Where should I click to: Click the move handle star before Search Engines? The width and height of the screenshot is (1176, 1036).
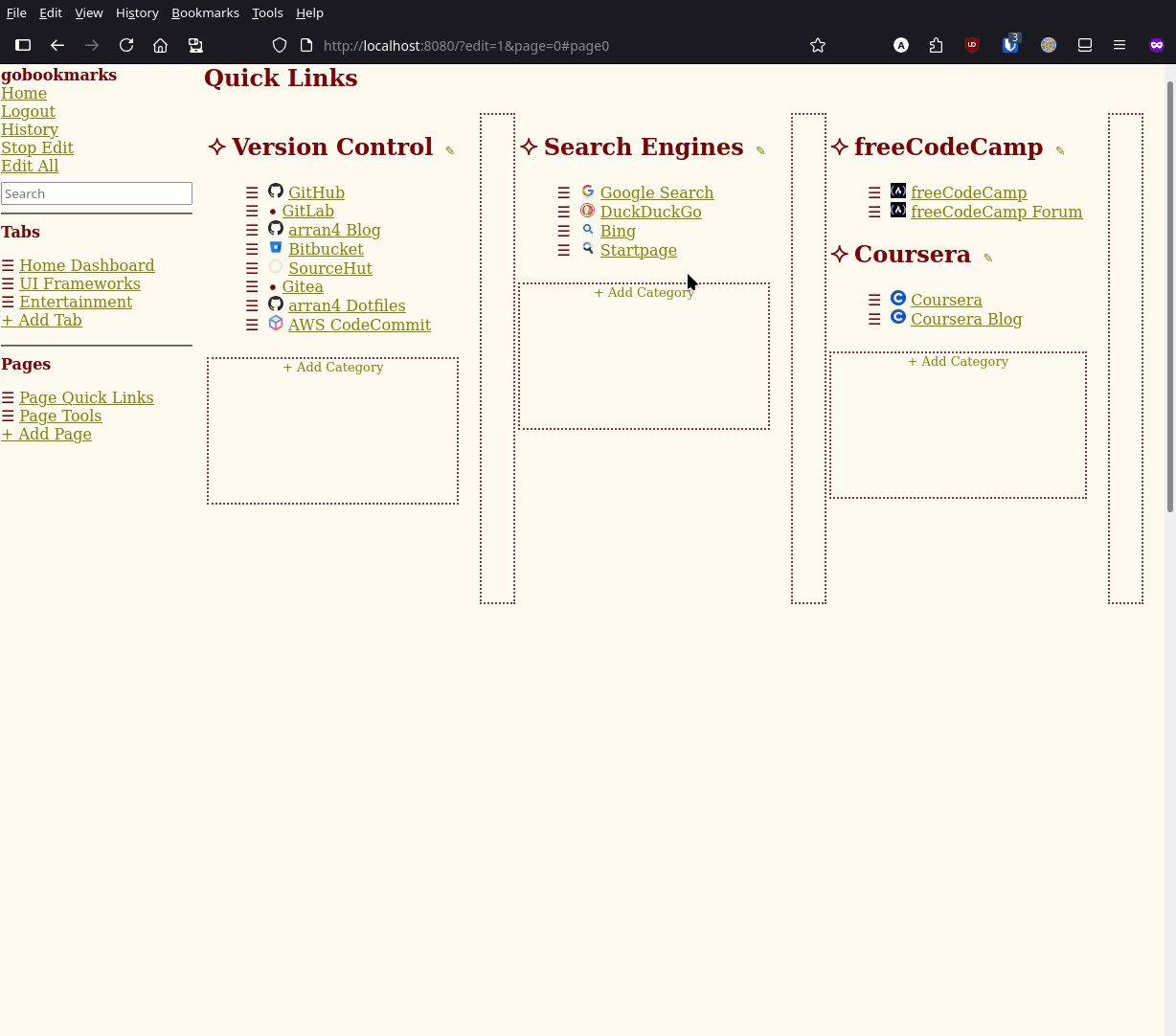[529, 146]
